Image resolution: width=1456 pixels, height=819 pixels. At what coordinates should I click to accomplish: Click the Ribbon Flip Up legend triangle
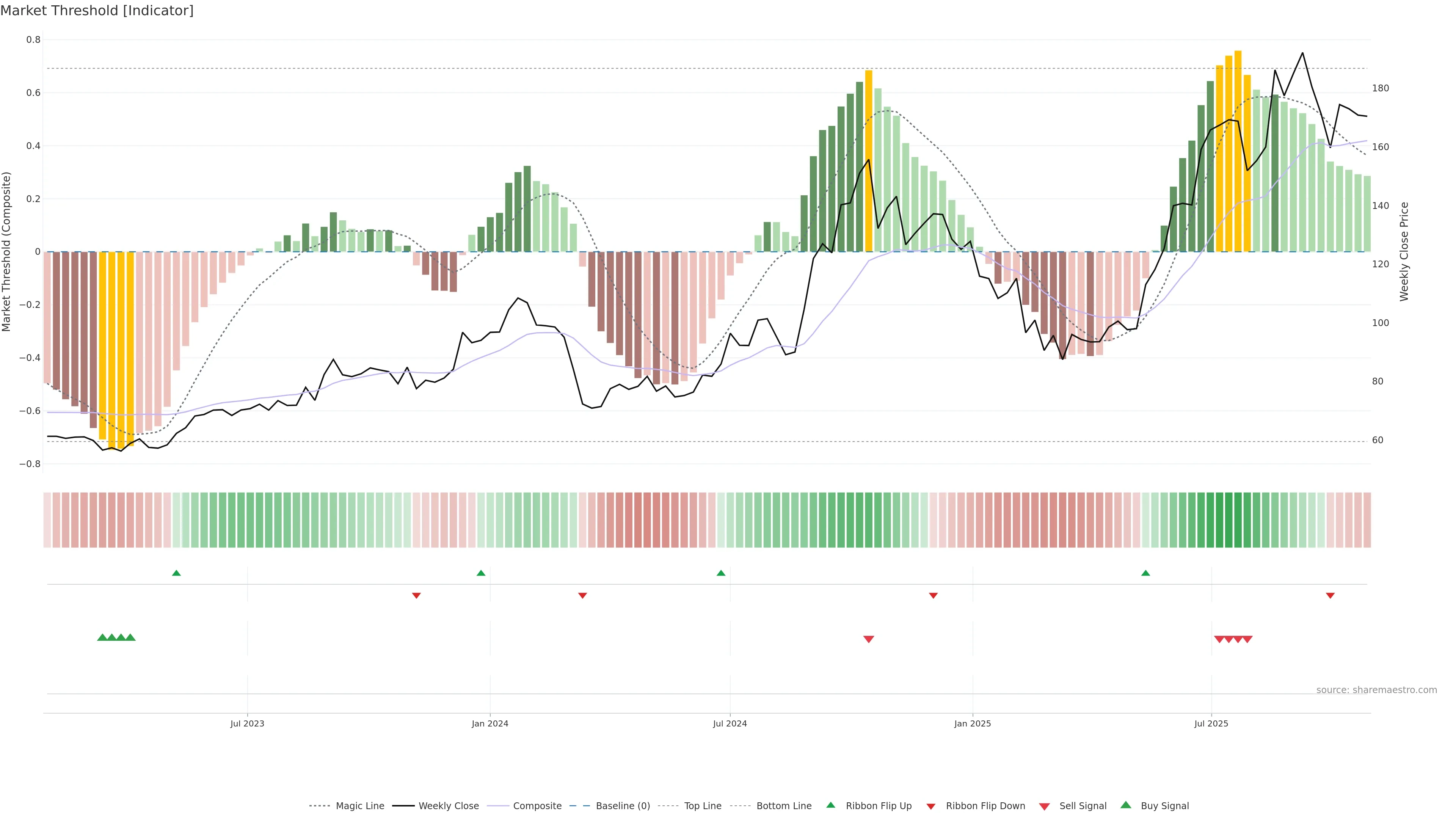pos(830,805)
